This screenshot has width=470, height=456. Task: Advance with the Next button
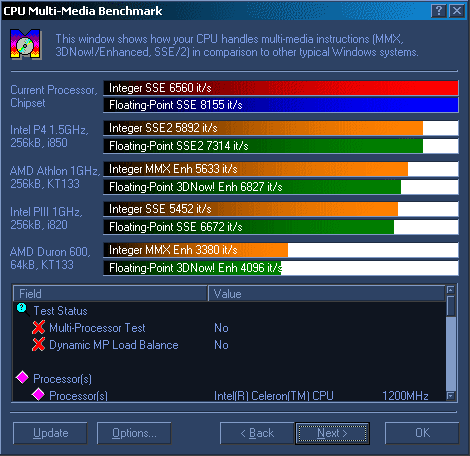click(332, 433)
